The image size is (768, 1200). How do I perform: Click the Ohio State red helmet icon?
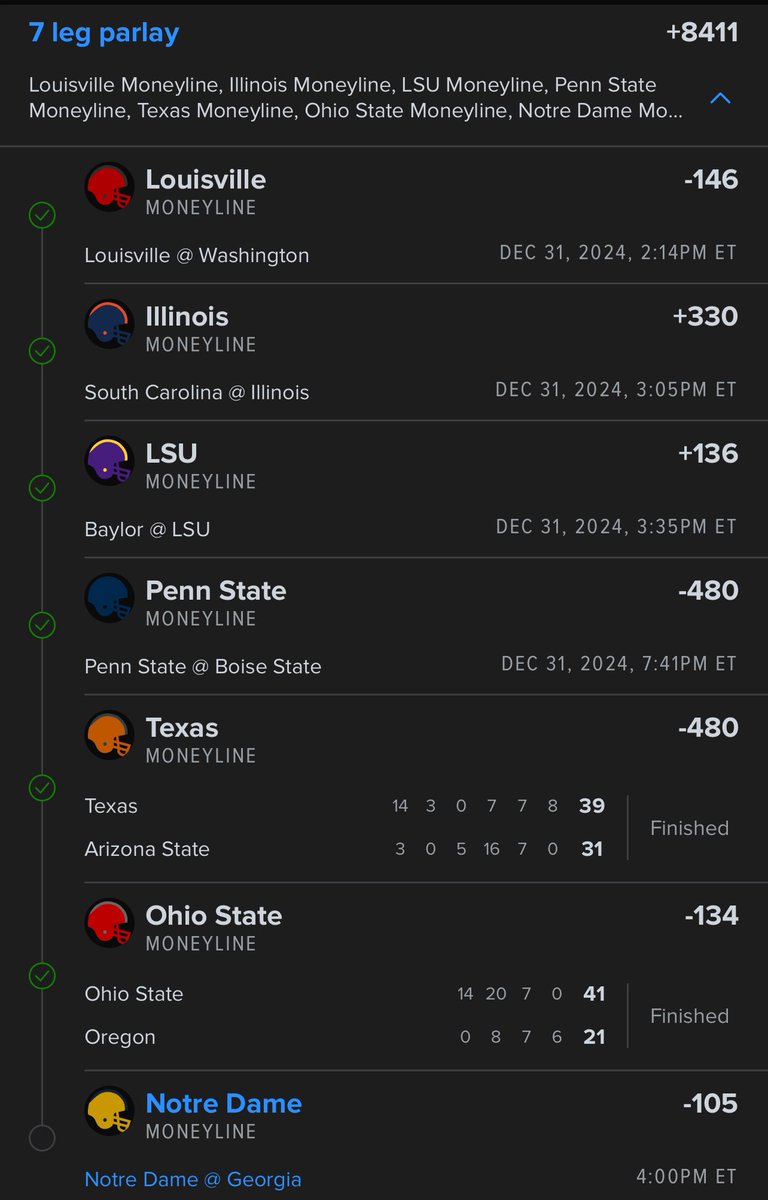[x=109, y=923]
